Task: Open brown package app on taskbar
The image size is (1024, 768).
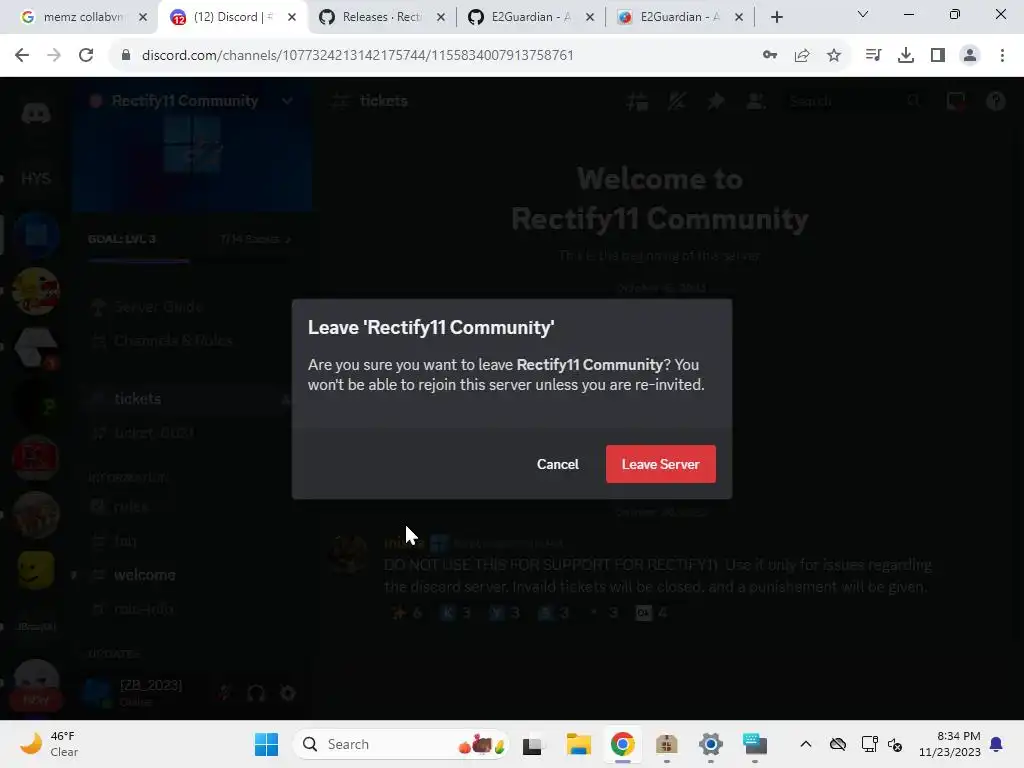Action: (x=666, y=744)
